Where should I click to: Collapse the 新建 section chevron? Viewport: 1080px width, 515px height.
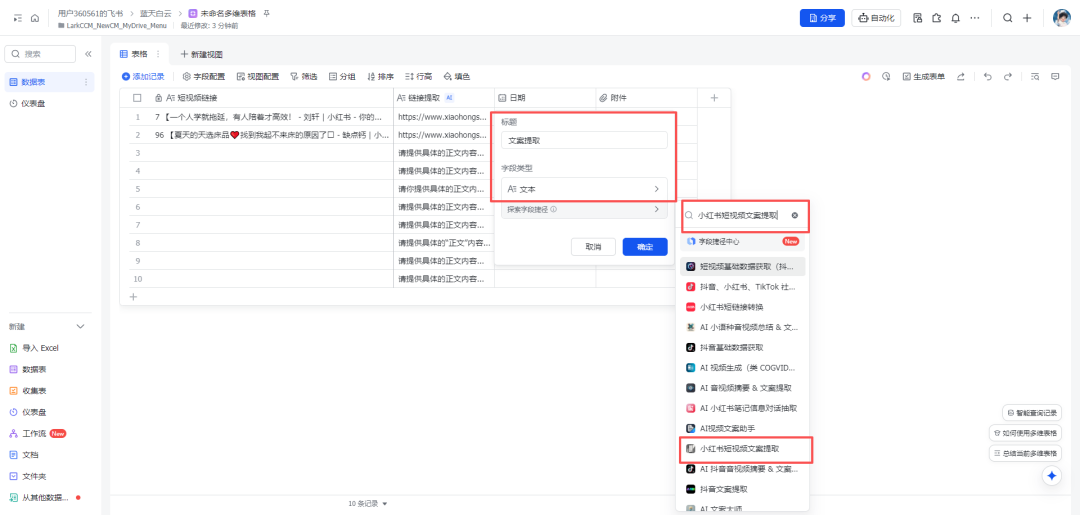[81, 326]
